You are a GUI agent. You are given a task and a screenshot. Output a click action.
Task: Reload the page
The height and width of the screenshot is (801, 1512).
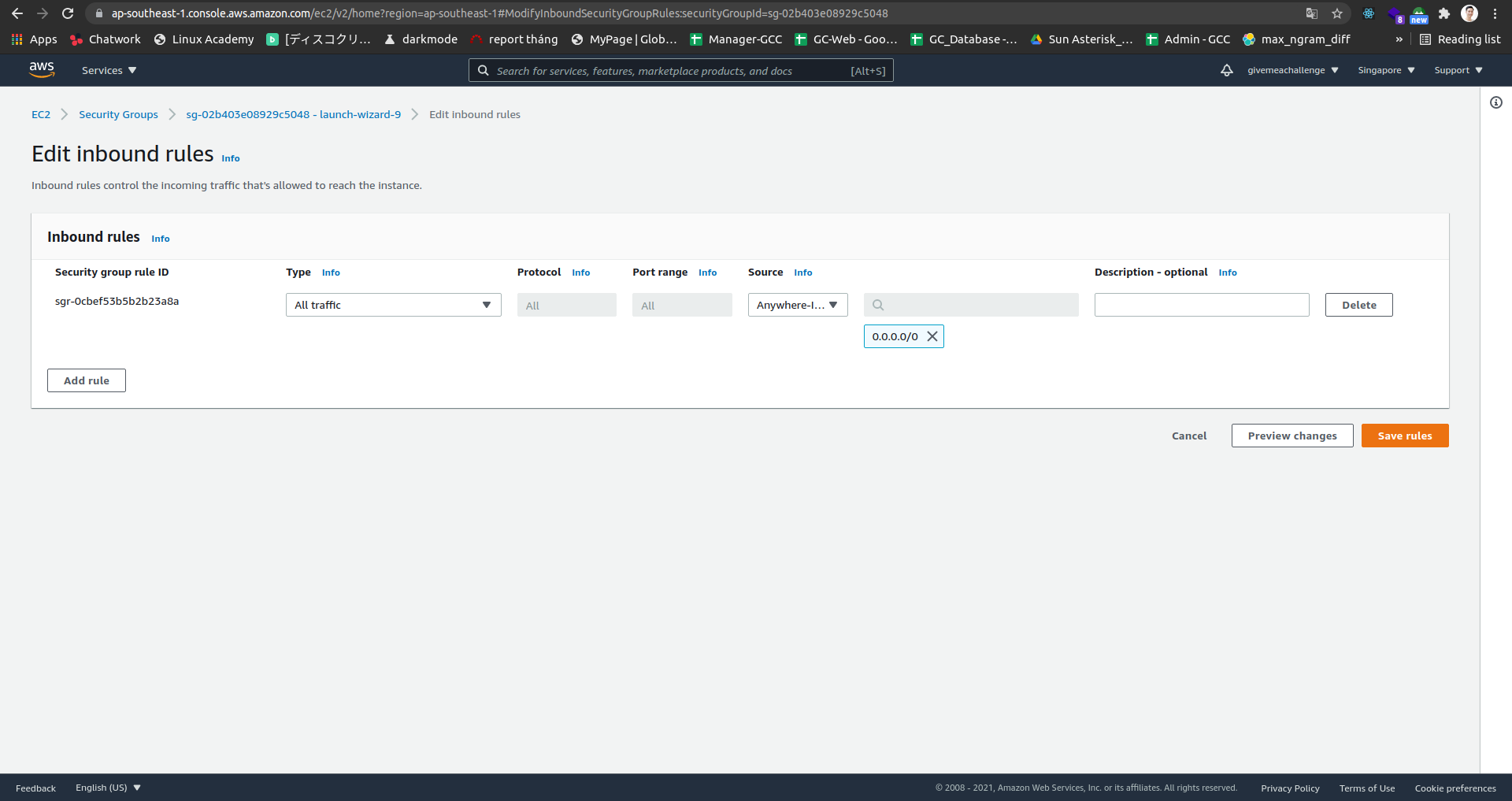pos(68,13)
